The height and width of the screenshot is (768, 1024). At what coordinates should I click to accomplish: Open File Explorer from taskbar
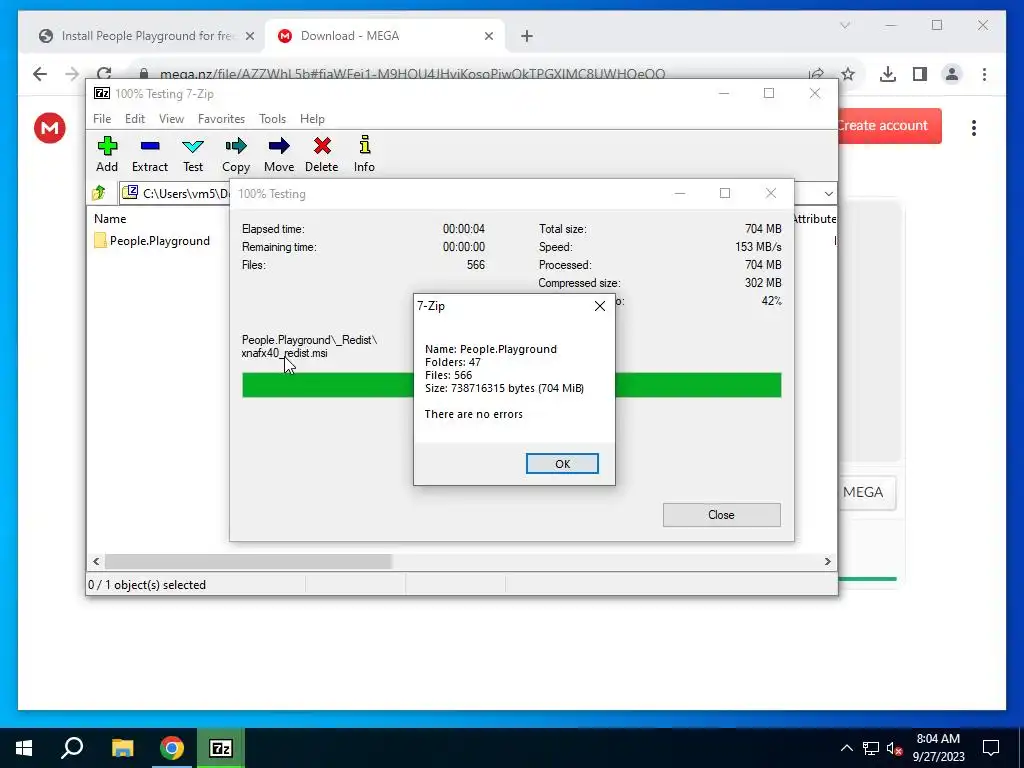click(122, 748)
